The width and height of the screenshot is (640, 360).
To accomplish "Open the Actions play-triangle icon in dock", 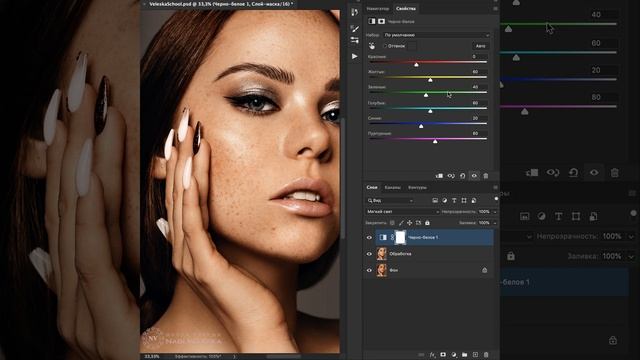I will (x=354, y=56).
